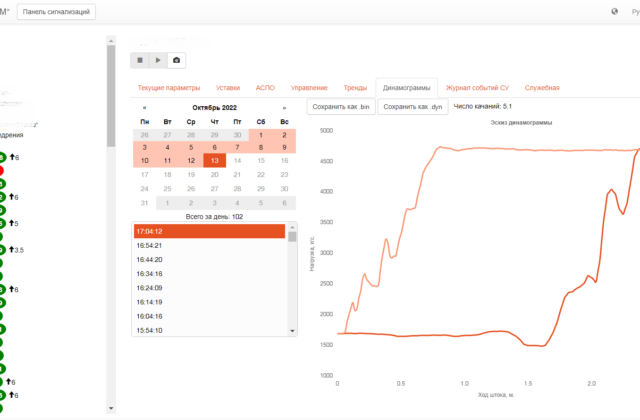Click the play triangle icon
This screenshot has height=420, width=640.
pos(158,60)
